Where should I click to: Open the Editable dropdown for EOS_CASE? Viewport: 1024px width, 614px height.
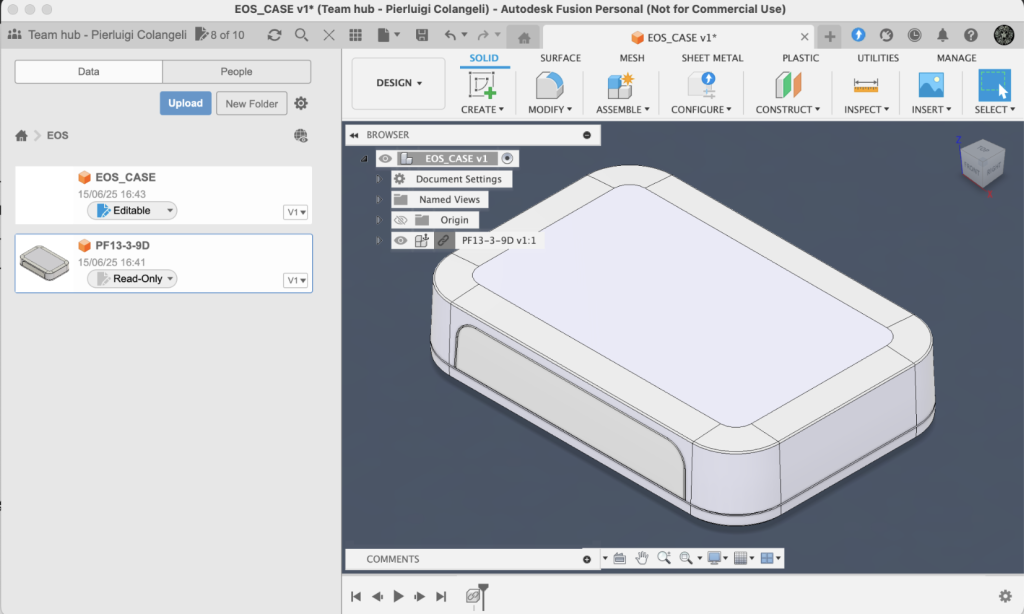point(132,210)
